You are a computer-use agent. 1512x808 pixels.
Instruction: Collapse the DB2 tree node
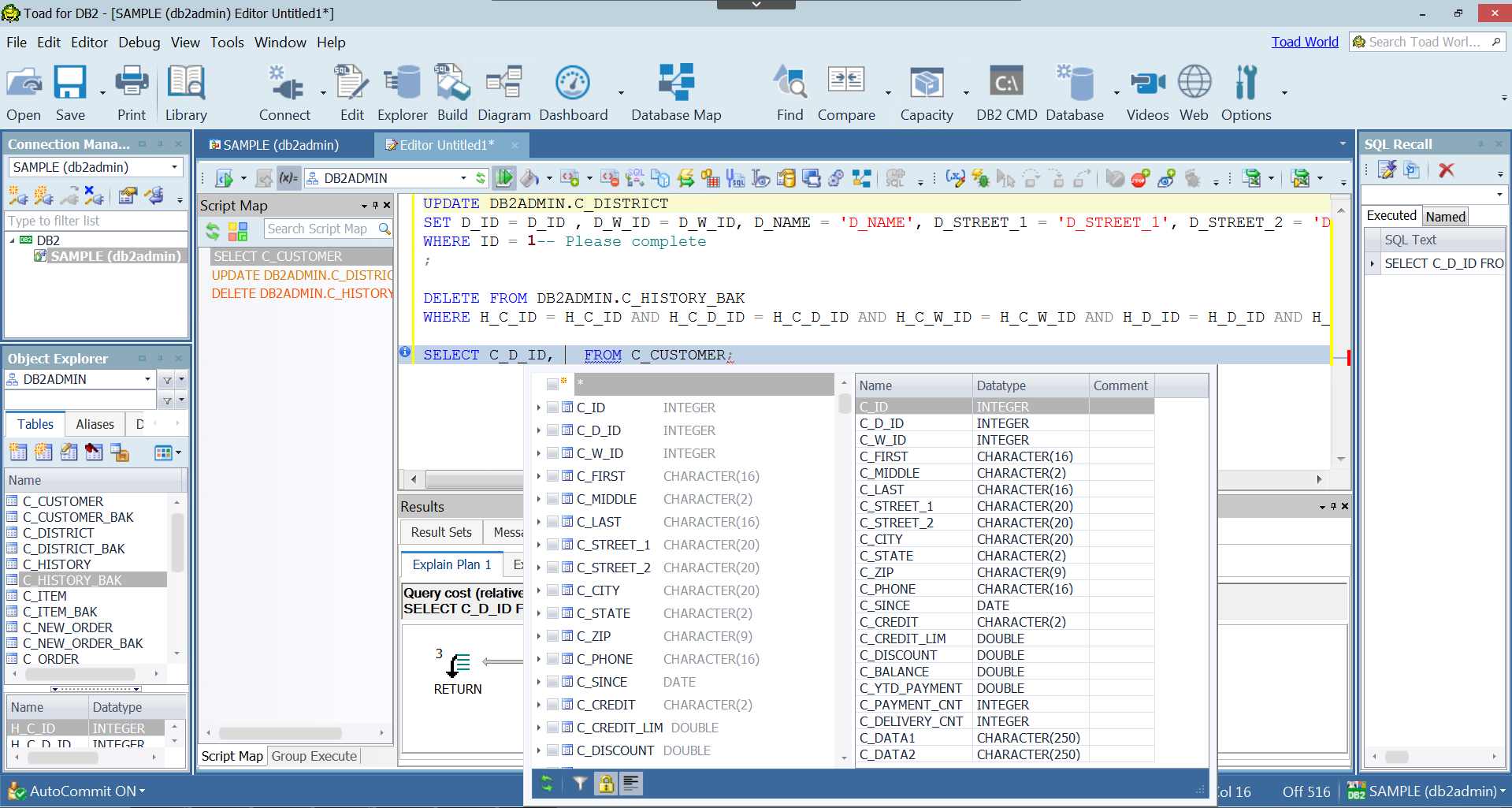pyautogui.click(x=12, y=240)
